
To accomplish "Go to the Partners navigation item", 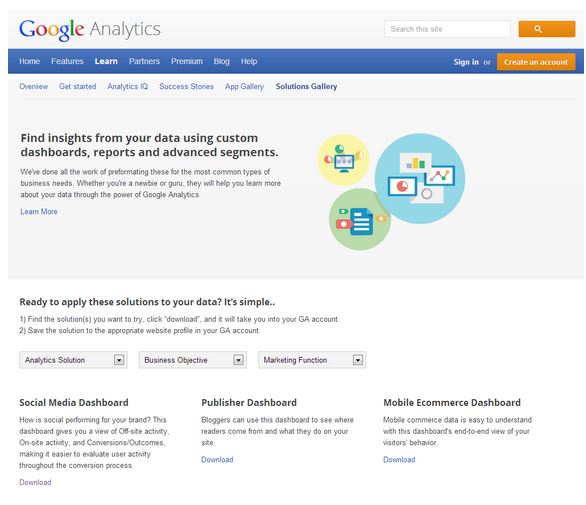I will [144, 61].
